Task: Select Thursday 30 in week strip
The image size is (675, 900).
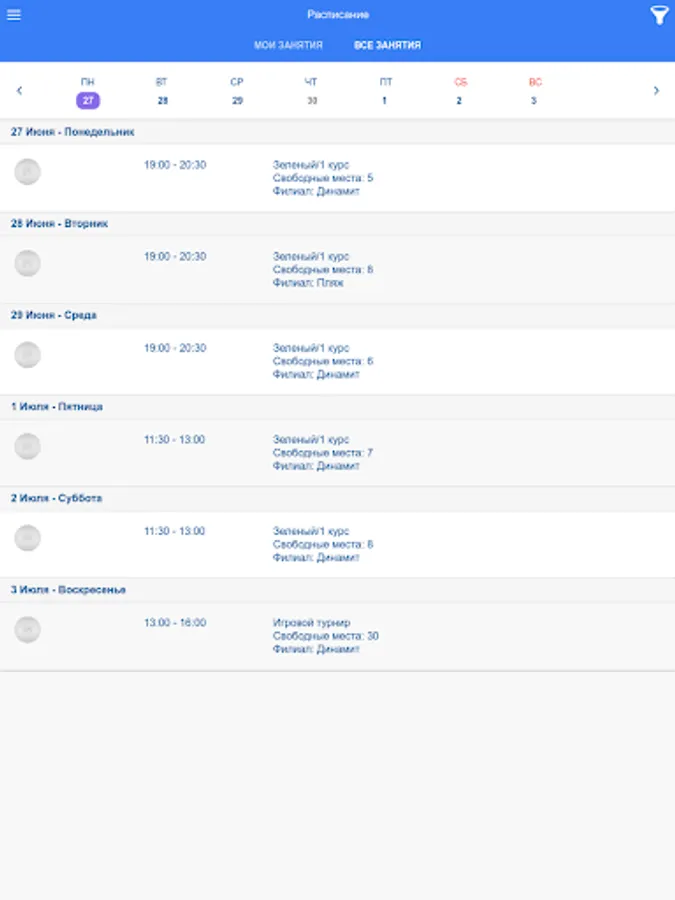Action: (311, 92)
